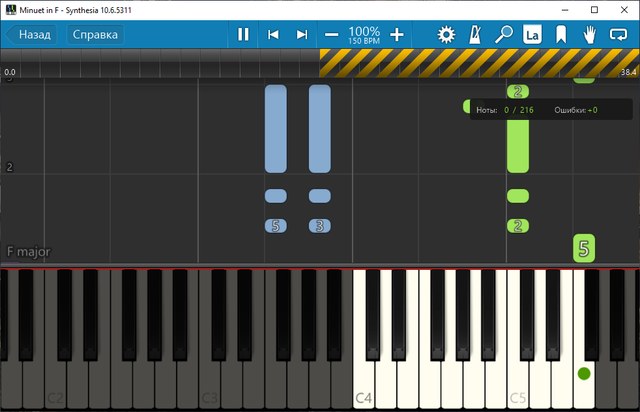
Task: Open bookmarks via the bookmark icon
Action: tap(561, 35)
